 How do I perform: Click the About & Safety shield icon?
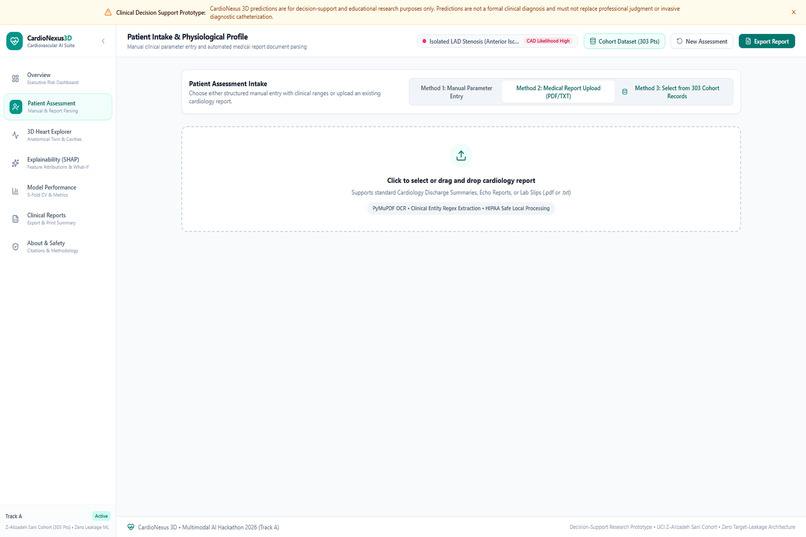pos(15,247)
